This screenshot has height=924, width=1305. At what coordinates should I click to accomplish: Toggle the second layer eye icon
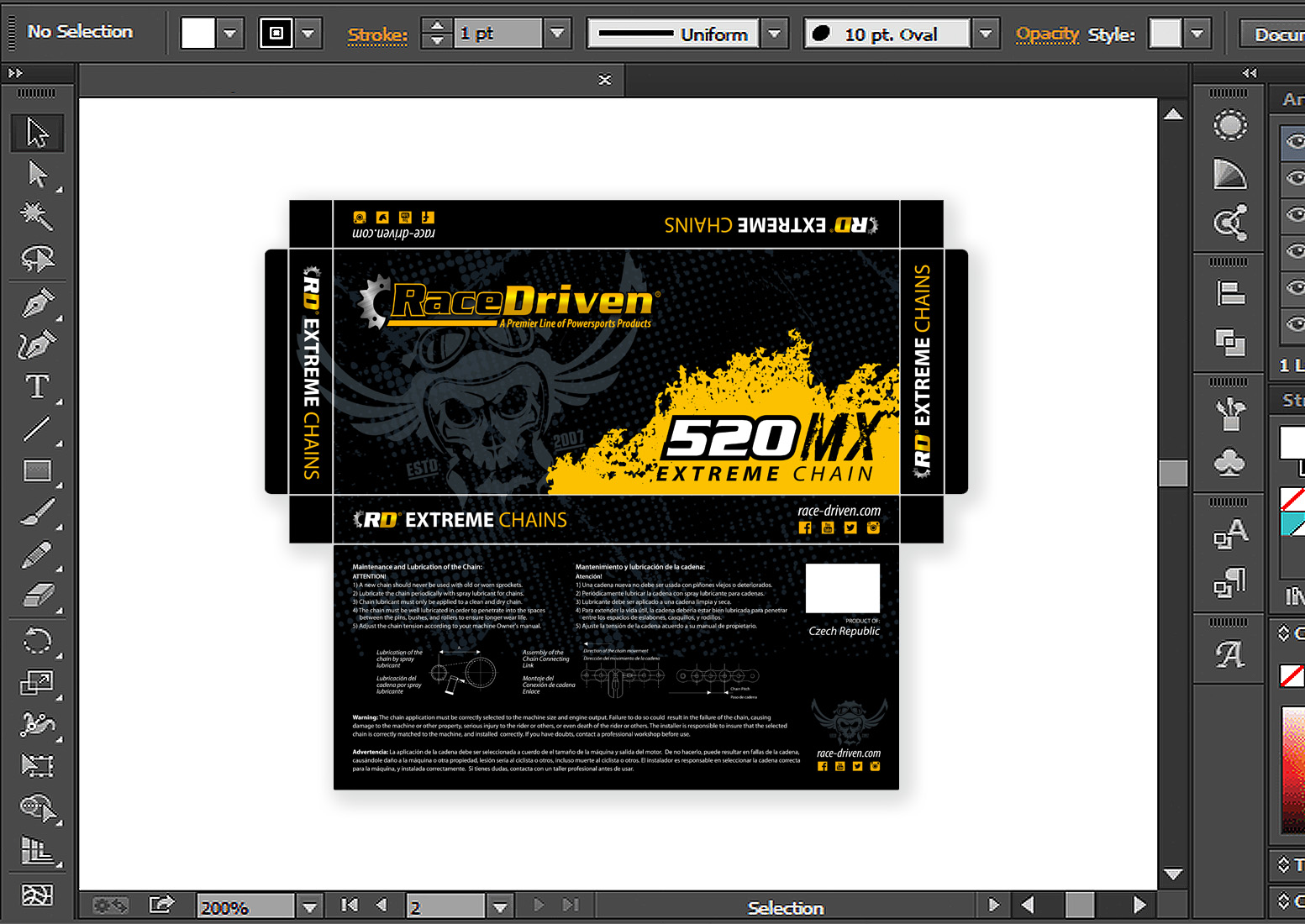(x=1295, y=177)
